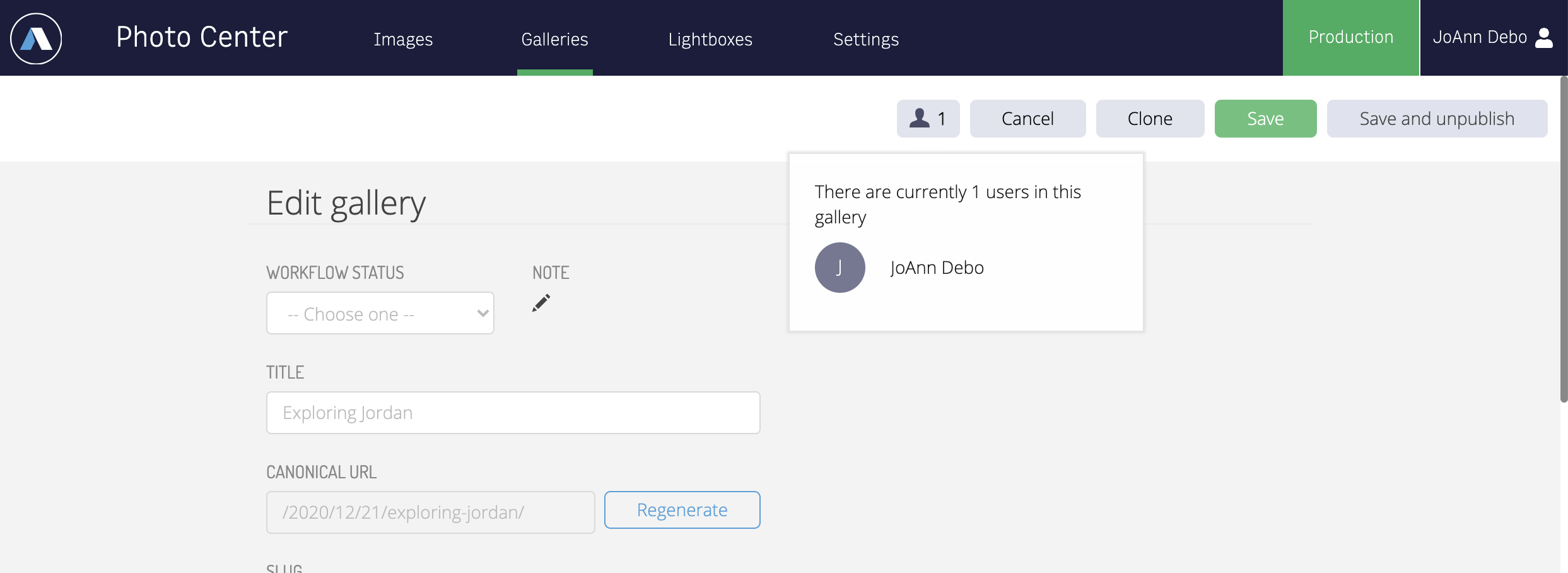The height and width of the screenshot is (573, 1568).
Task: Click JoAnn Debo name in users popup
Action: click(937, 268)
